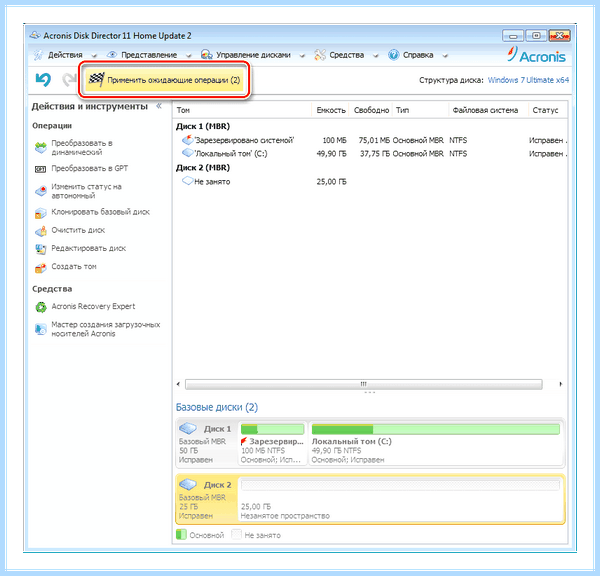
Task: Open the Действия menu
Action: [x=65, y=55]
